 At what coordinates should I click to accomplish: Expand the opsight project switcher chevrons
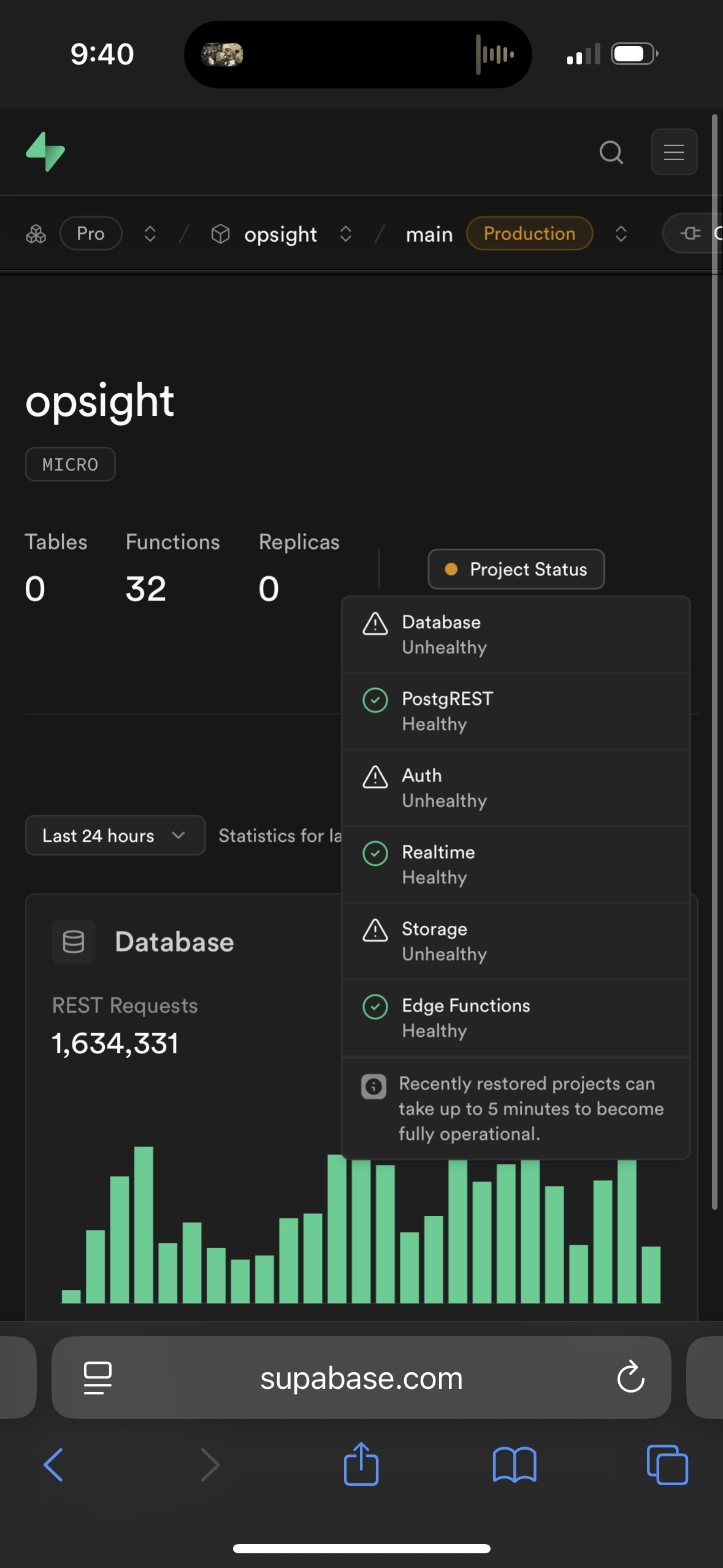346,234
